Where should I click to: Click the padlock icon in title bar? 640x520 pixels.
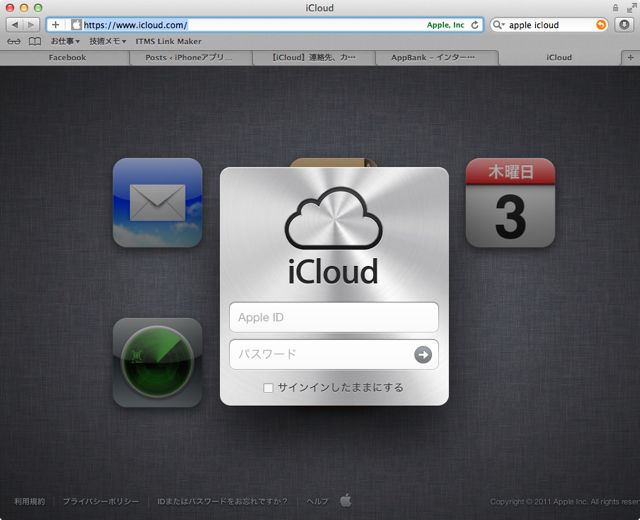click(616, 8)
